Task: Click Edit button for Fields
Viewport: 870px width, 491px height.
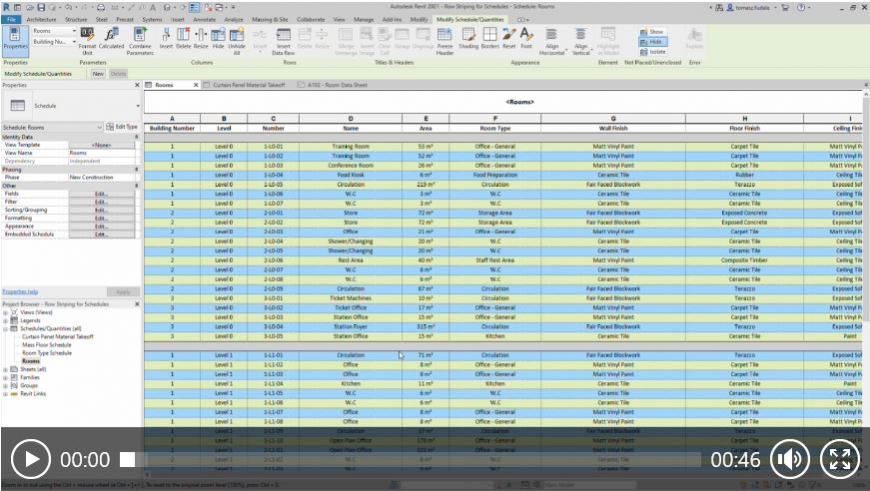Action: pos(101,194)
